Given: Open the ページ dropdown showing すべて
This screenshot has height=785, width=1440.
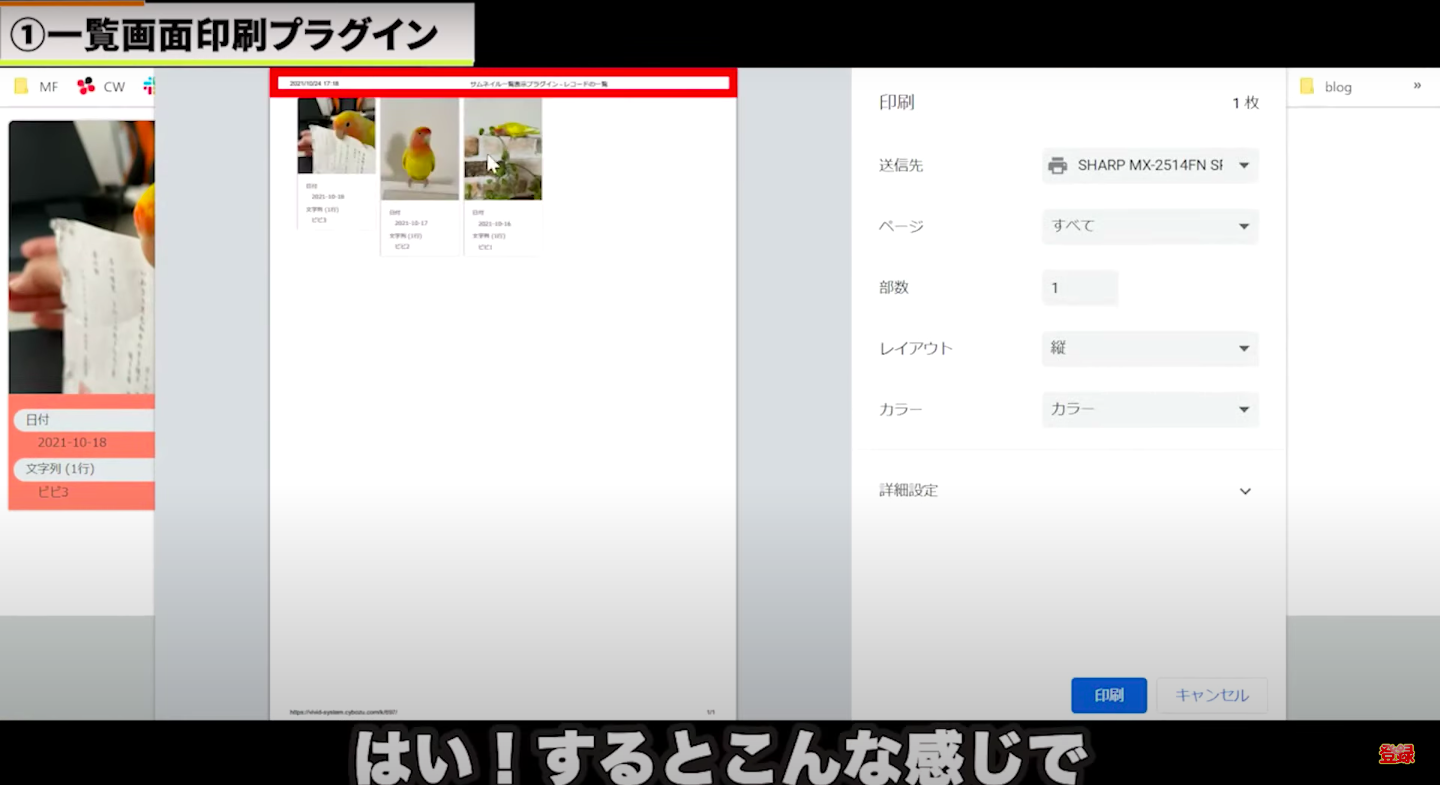Looking at the screenshot, I should coord(1149,227).
